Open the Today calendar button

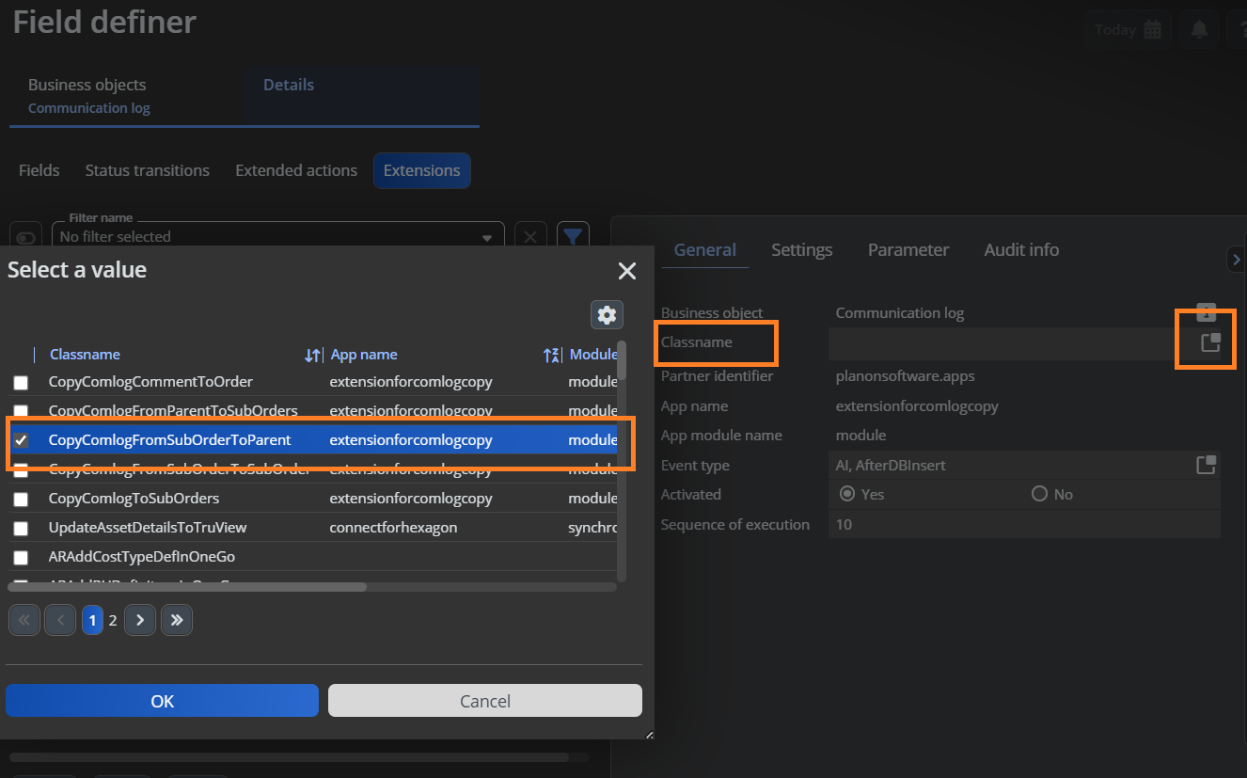tap(1127, 30)
